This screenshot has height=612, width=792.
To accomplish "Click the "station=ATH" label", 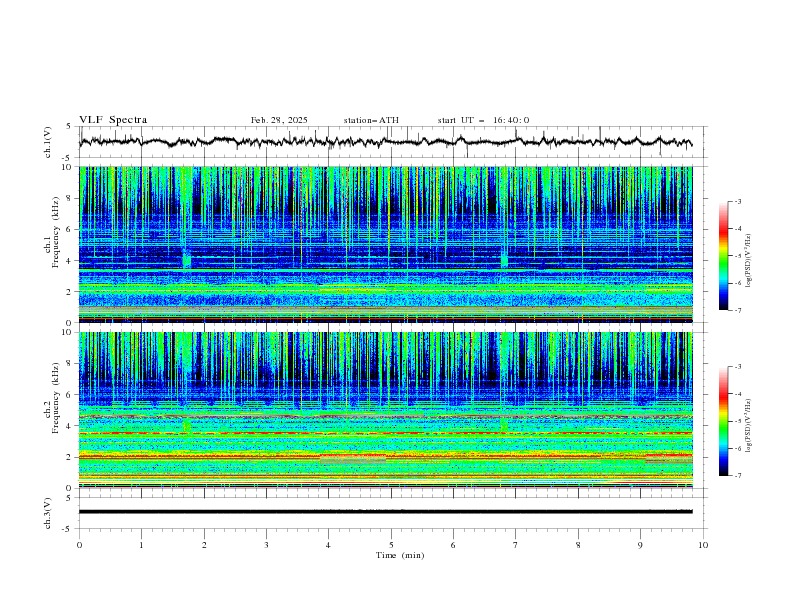I will 371,120.
